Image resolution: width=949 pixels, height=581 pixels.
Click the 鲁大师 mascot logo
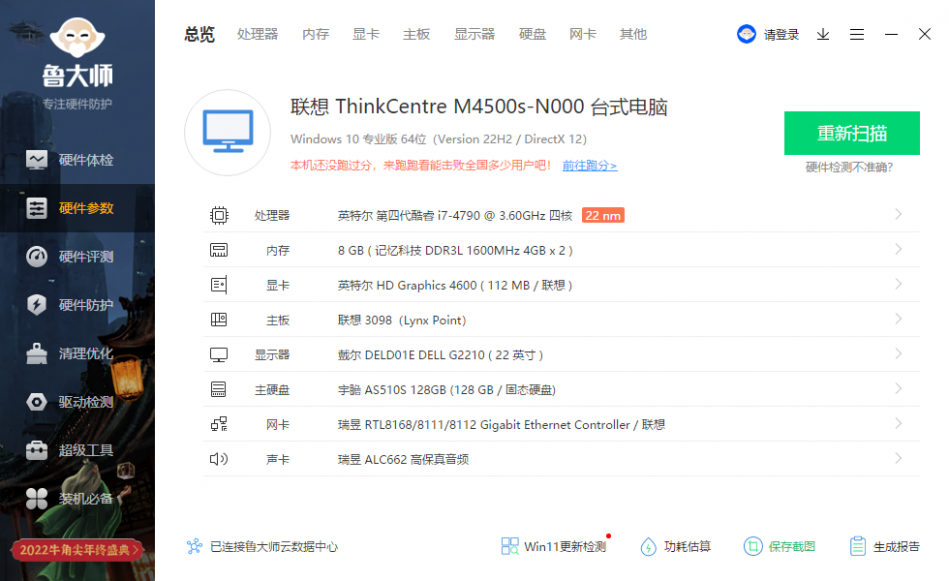[77, 39]
